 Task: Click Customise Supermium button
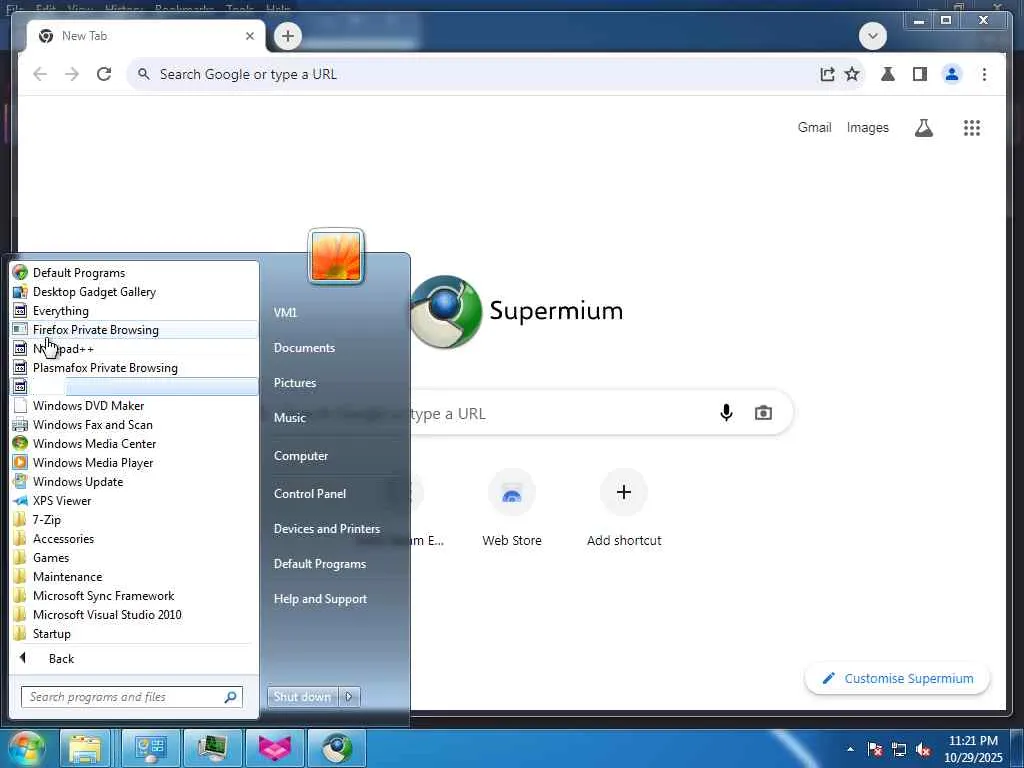(x=897, y=679)
